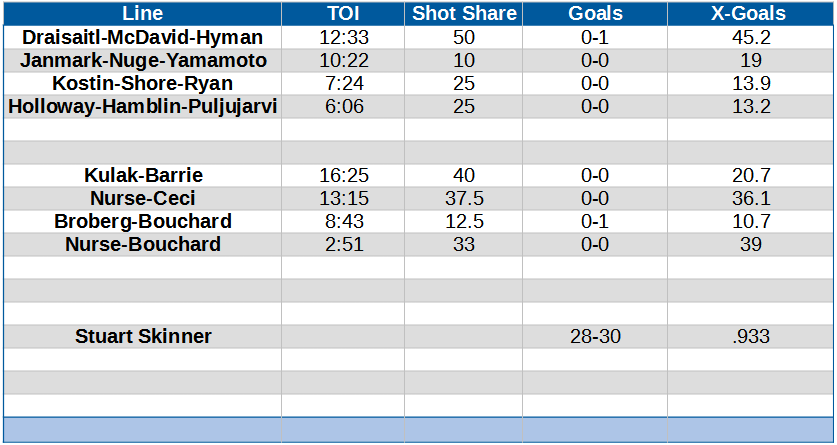
Task: Click the Janmark-Nuge-Yamamoto cell
Action: (143, 60)
